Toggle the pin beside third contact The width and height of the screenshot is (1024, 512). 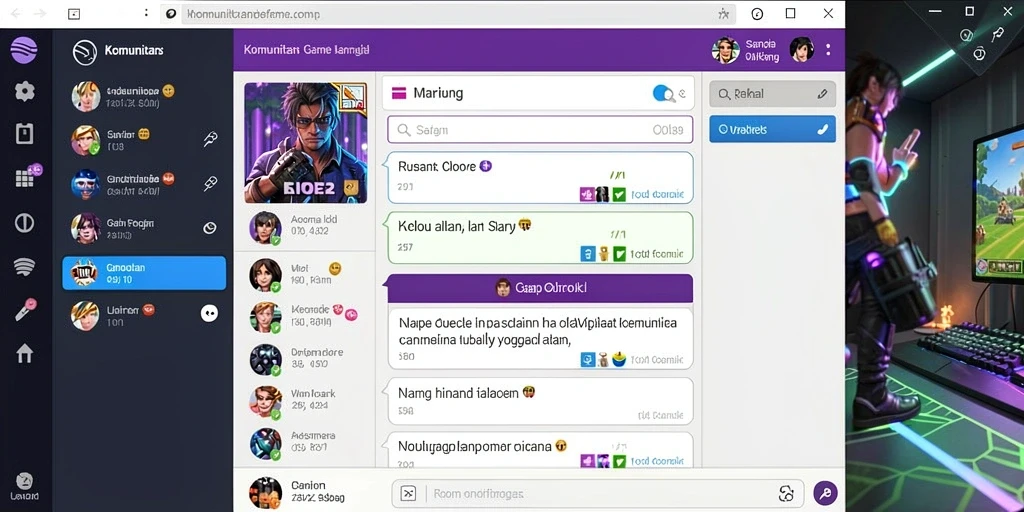tap(210, 184)
